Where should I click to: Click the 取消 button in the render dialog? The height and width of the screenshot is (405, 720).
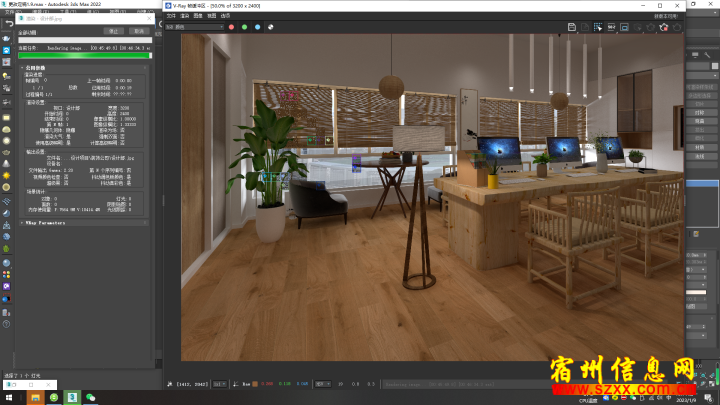click(x=139, y=31)
